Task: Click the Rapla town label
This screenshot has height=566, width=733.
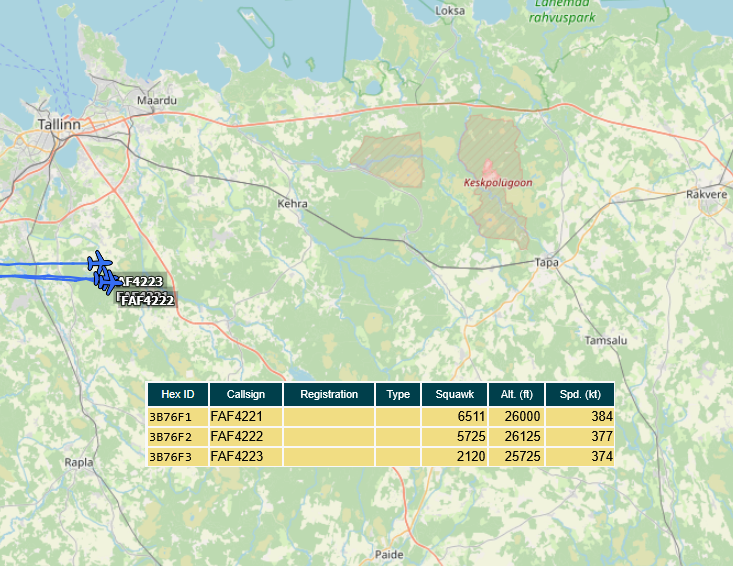Action: tap(79, 463)
